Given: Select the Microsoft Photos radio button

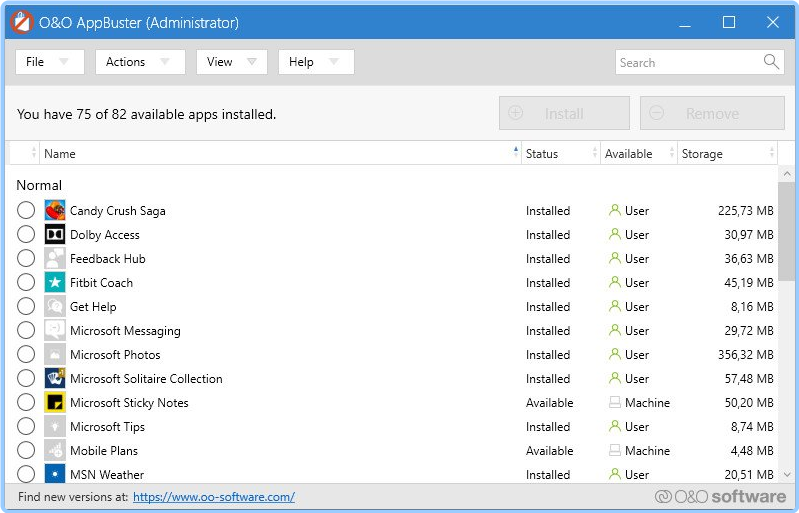Looking at the screenshot, I should [26, 355].
